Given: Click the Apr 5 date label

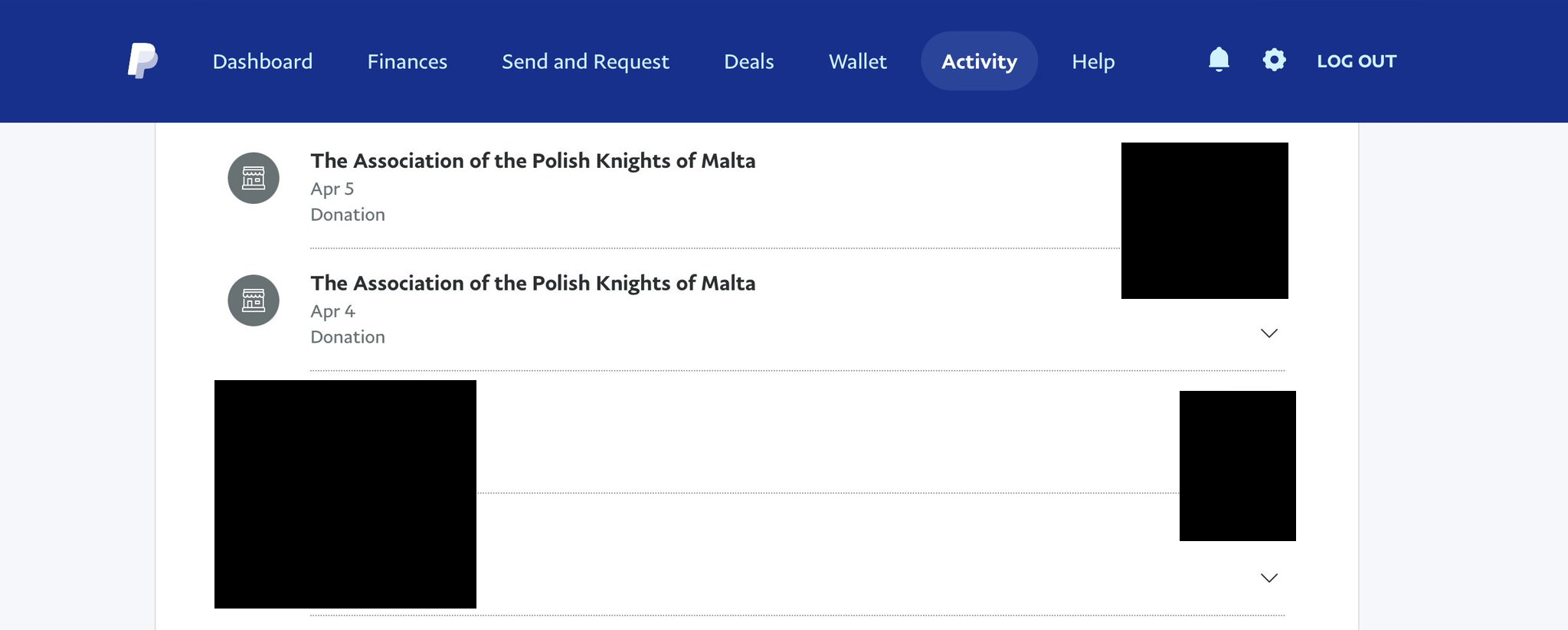Looking at the screenshot, I should (x=332, y=189).
